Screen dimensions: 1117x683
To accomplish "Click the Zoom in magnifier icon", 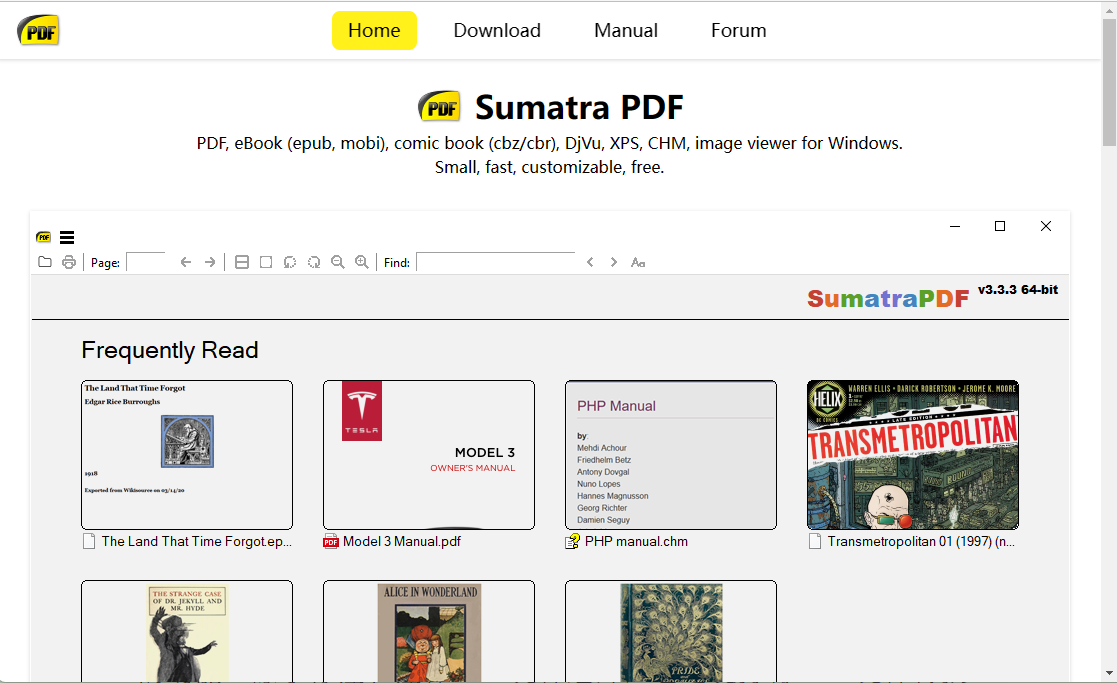I will coord(362,262).
